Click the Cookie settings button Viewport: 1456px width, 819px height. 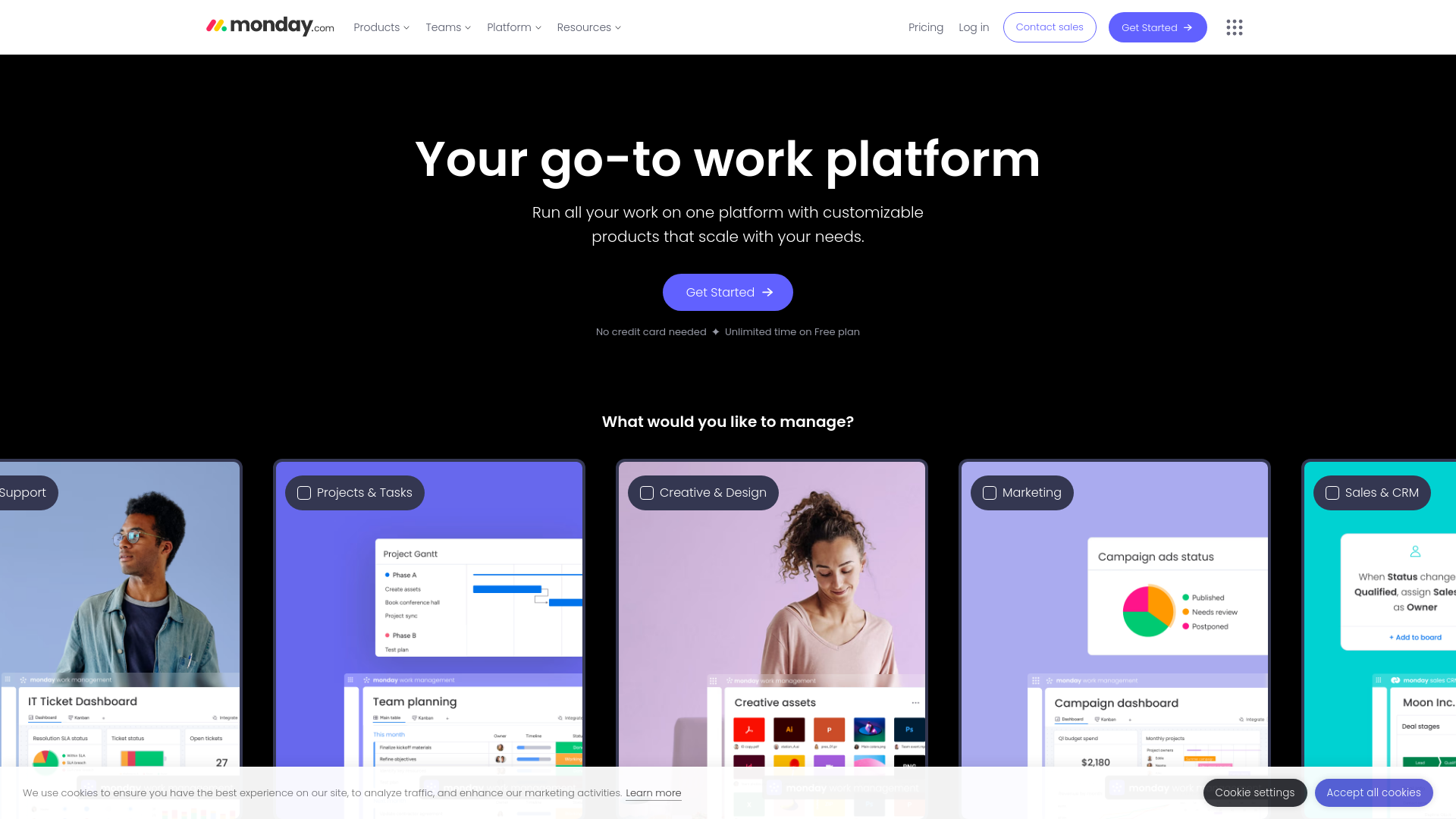1255,792
